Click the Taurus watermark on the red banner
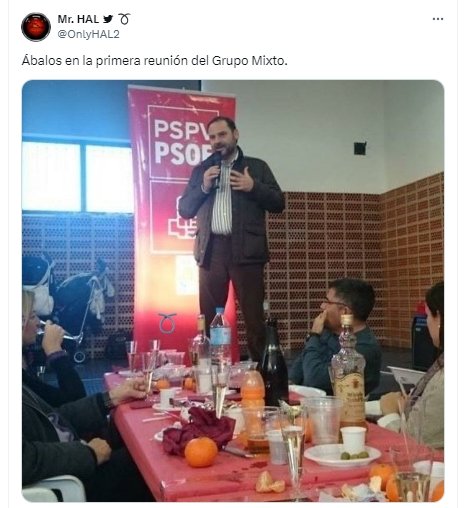Image resolution: width=466 pixels, height=508 pixels. (167, 323)
